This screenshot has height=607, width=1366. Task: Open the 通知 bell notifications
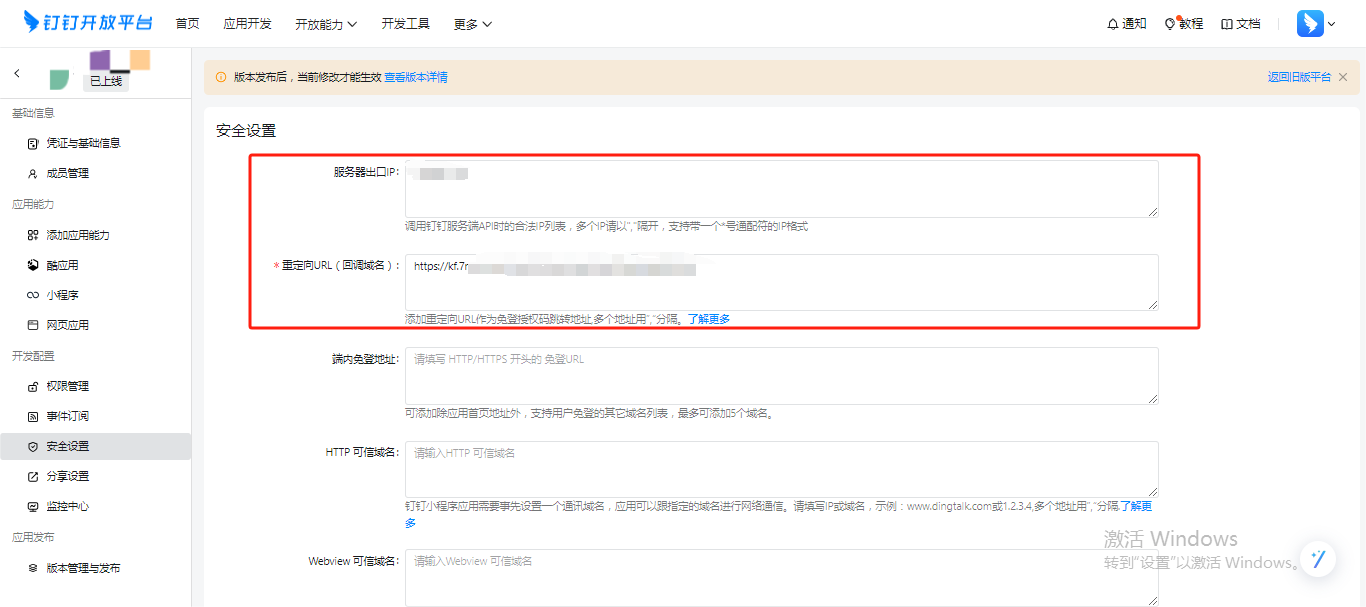click(x=1126, y=24)
